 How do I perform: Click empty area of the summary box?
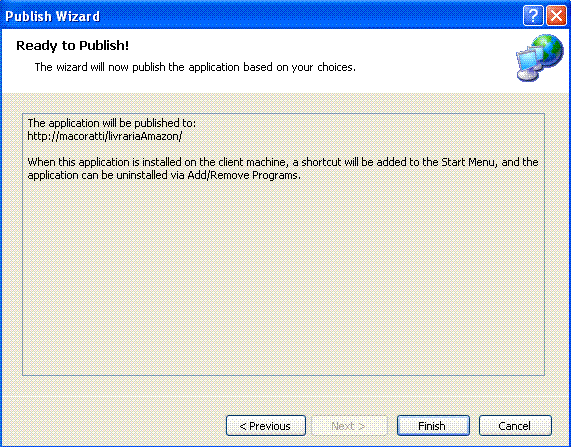[283, 277]
